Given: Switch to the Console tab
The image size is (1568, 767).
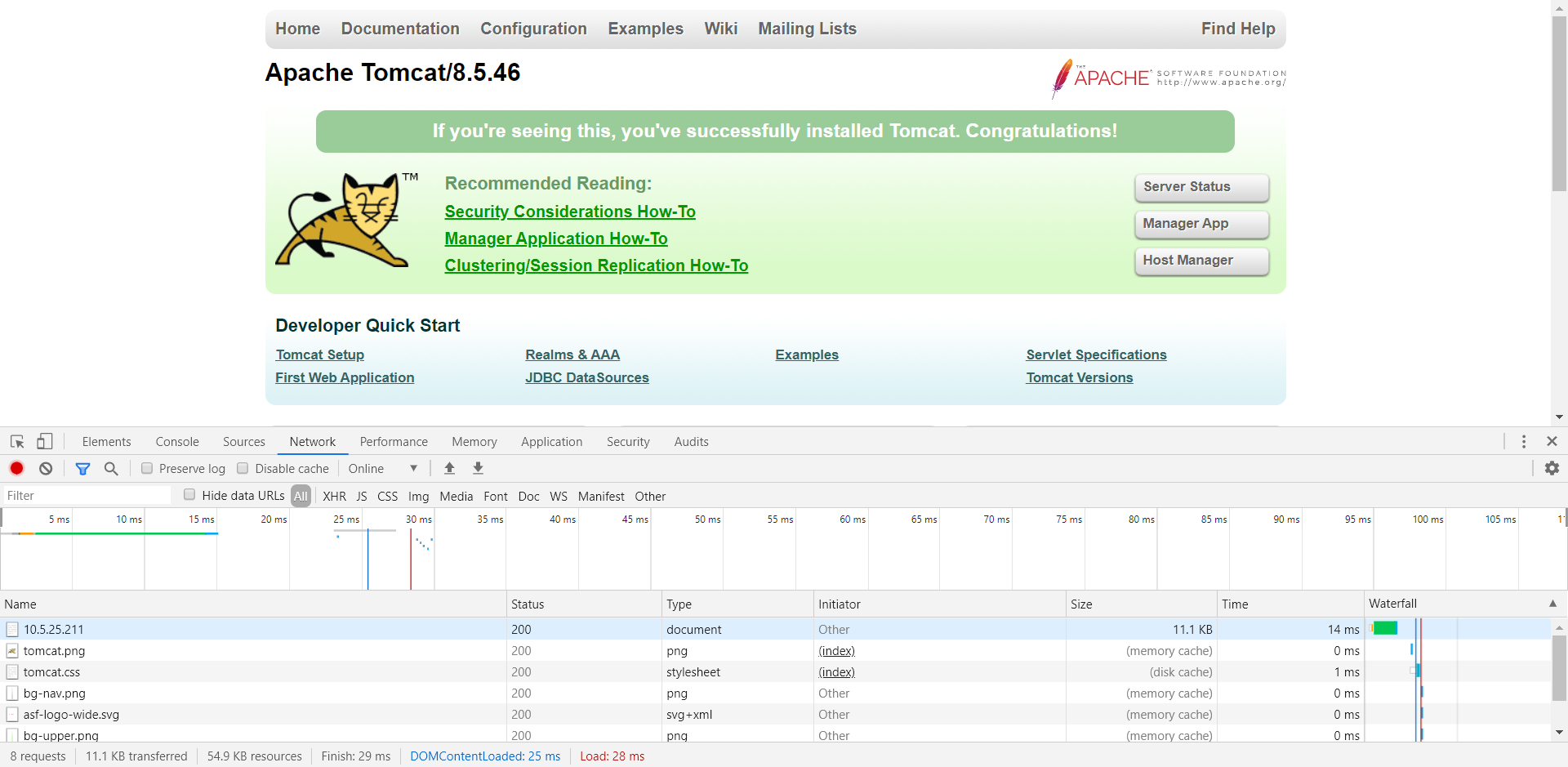Looking at the screenshot, I should click(177, 442).
